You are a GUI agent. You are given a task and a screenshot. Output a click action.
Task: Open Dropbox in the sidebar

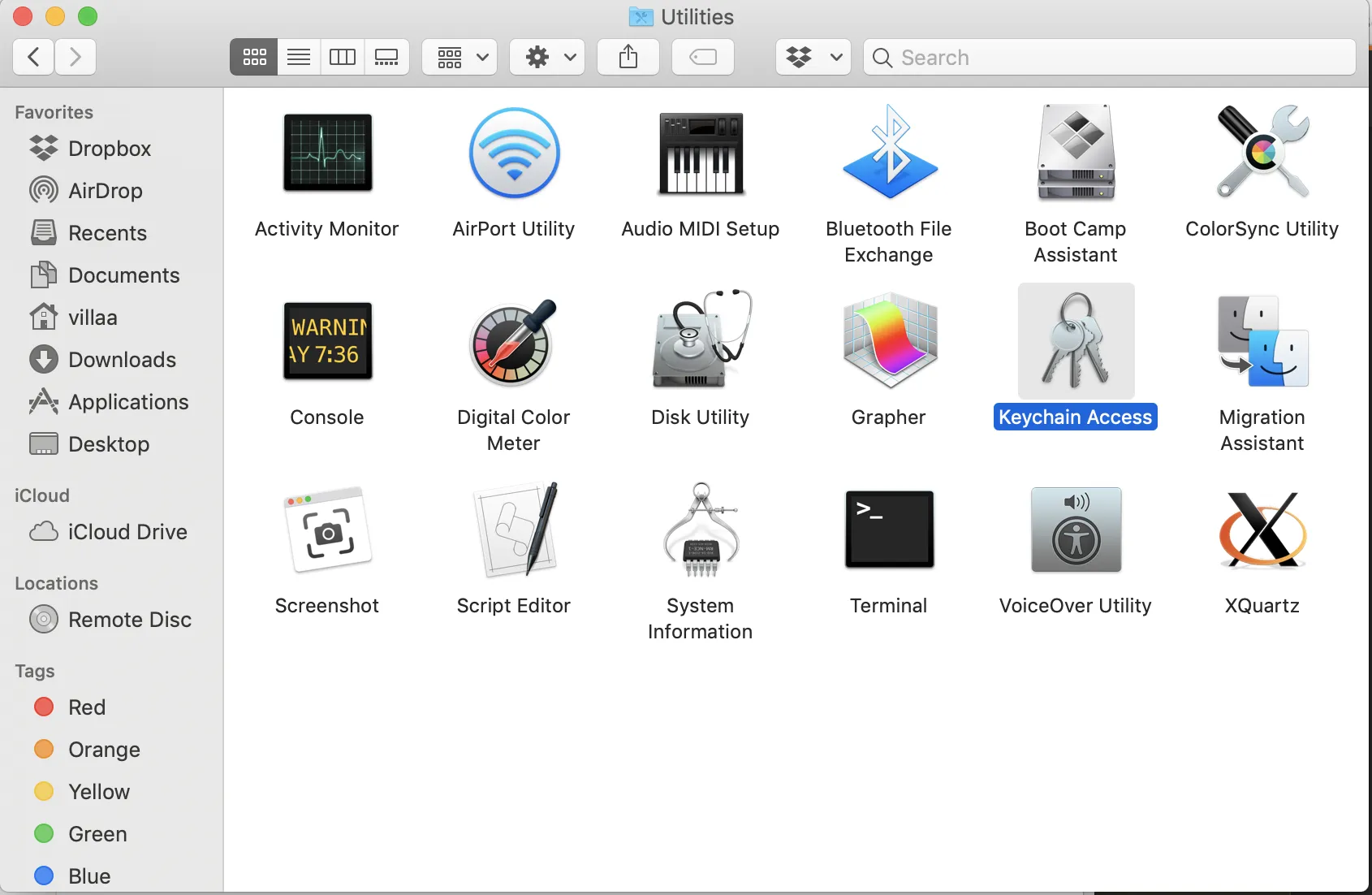(x=111, y=149)
